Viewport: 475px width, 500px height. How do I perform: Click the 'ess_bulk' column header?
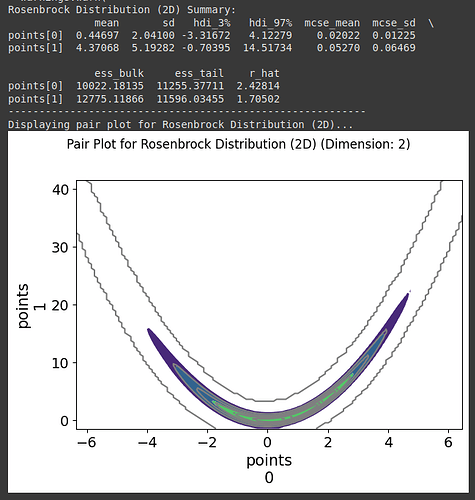(x=119, y=73)
